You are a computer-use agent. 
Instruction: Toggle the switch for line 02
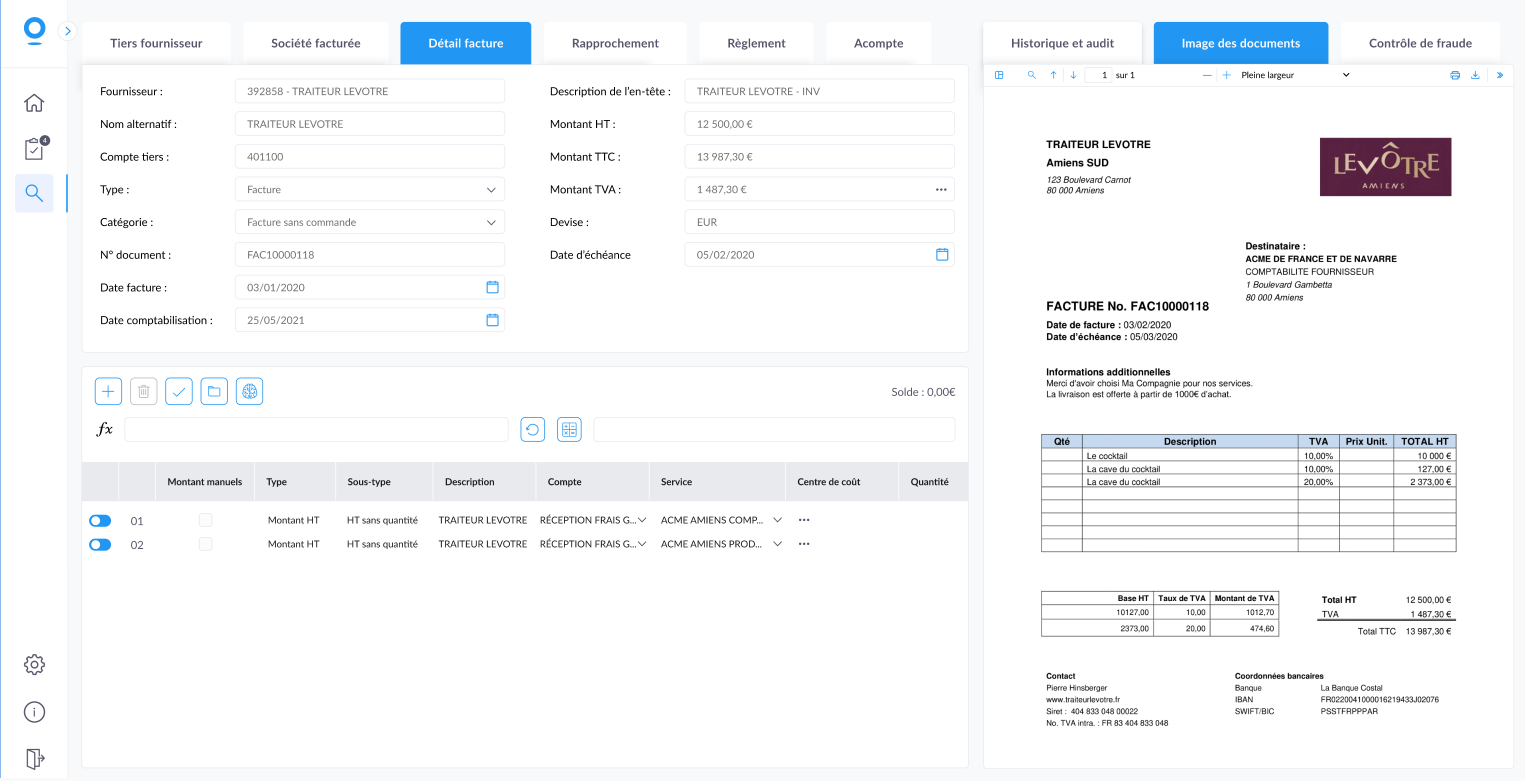100,545
